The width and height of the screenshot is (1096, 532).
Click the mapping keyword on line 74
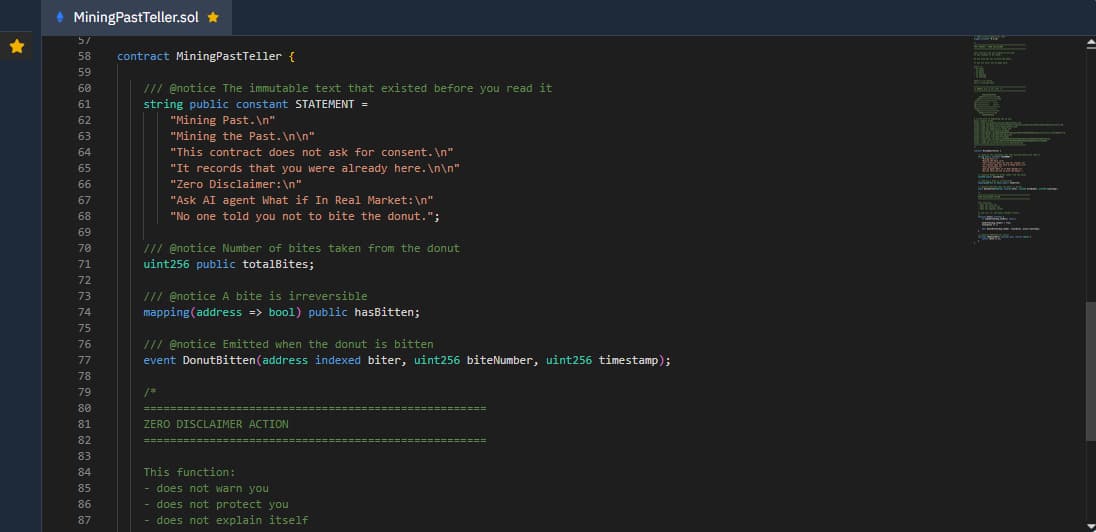pos(166,312)
